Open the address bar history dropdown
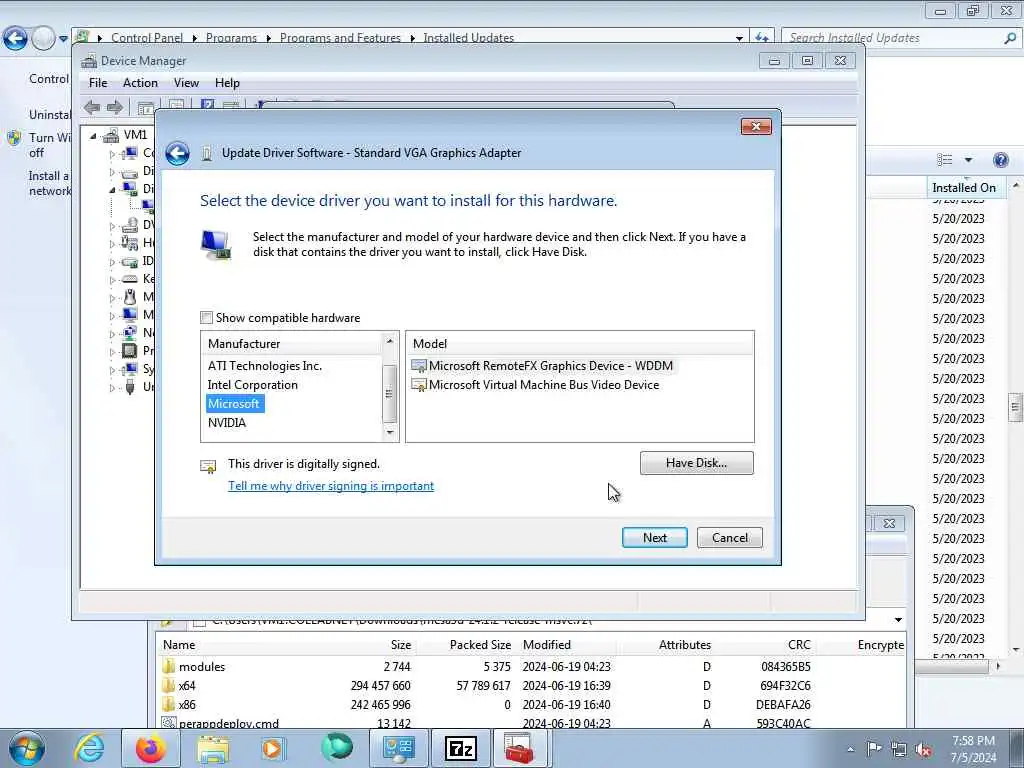Image resolution: width=1024 pixels, height=768 pixels. tap(739, 38)
